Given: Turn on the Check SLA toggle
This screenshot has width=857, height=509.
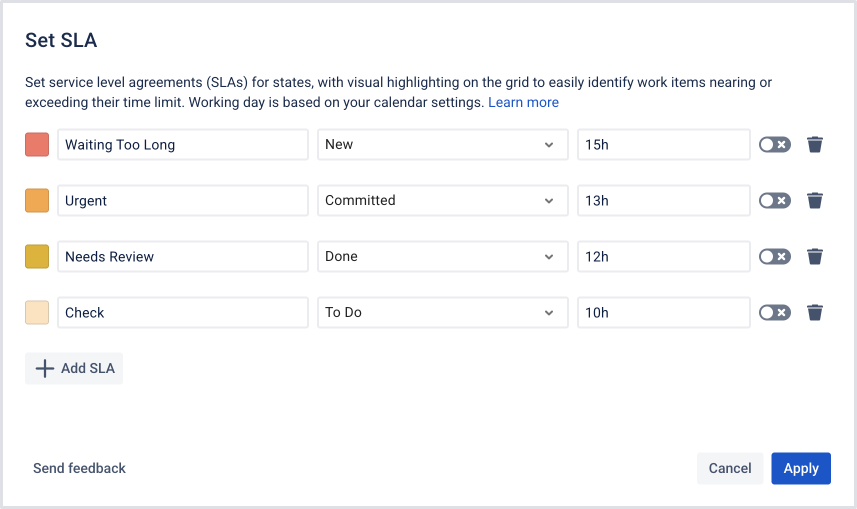Looking at the screenshot, I should tap(775, 313).
